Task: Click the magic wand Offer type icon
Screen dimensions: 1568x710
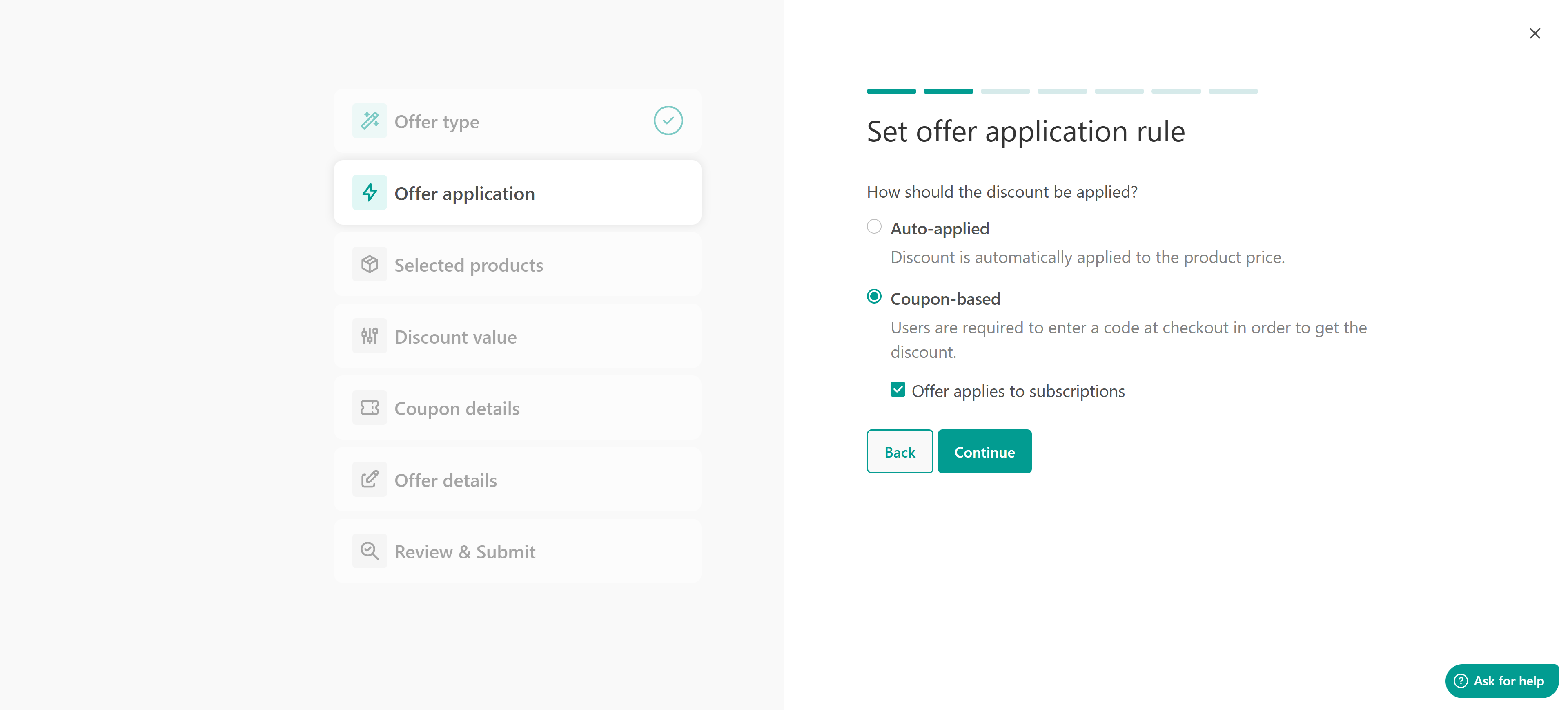Action: click(370, 121)
